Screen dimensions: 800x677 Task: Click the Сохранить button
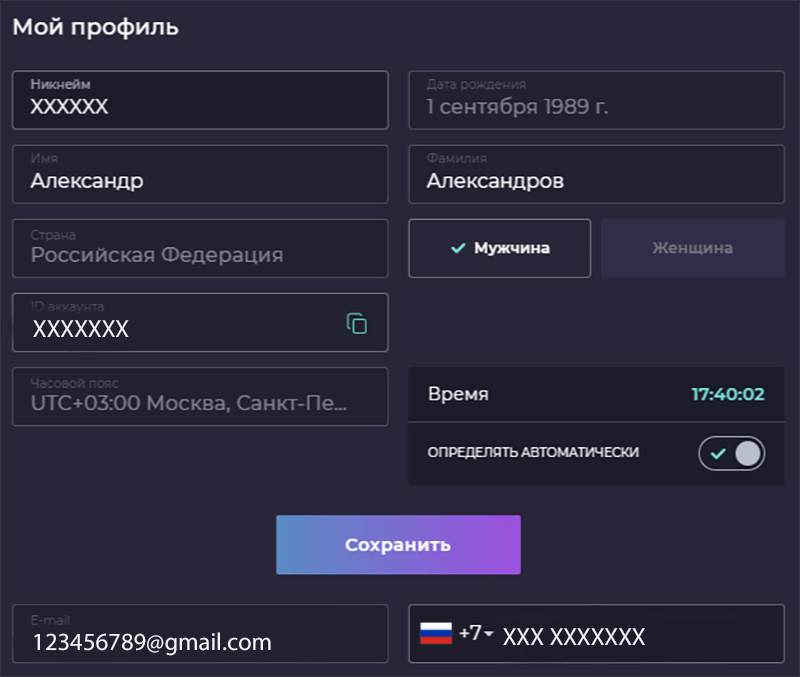398,544
